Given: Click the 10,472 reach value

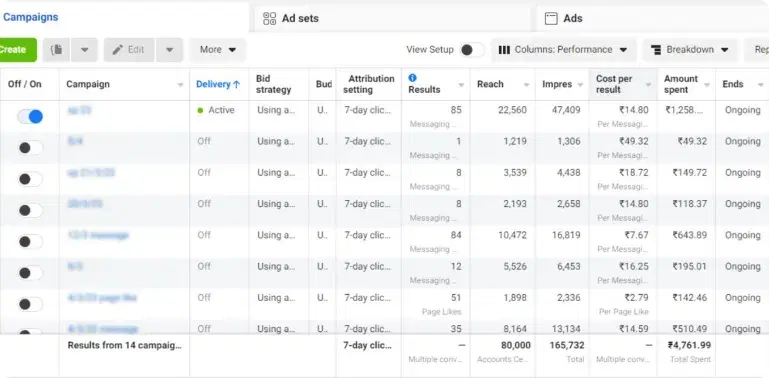Looking at the screenshot, I should click(x=513, y=235).
